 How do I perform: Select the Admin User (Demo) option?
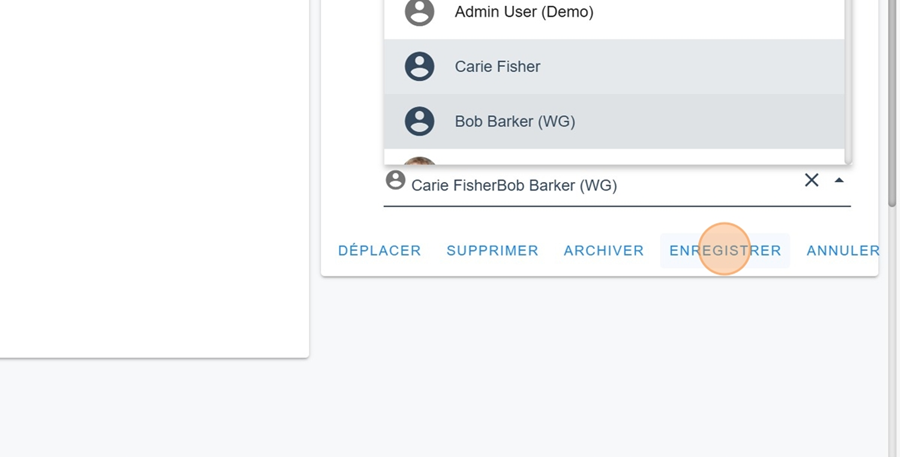614,14
